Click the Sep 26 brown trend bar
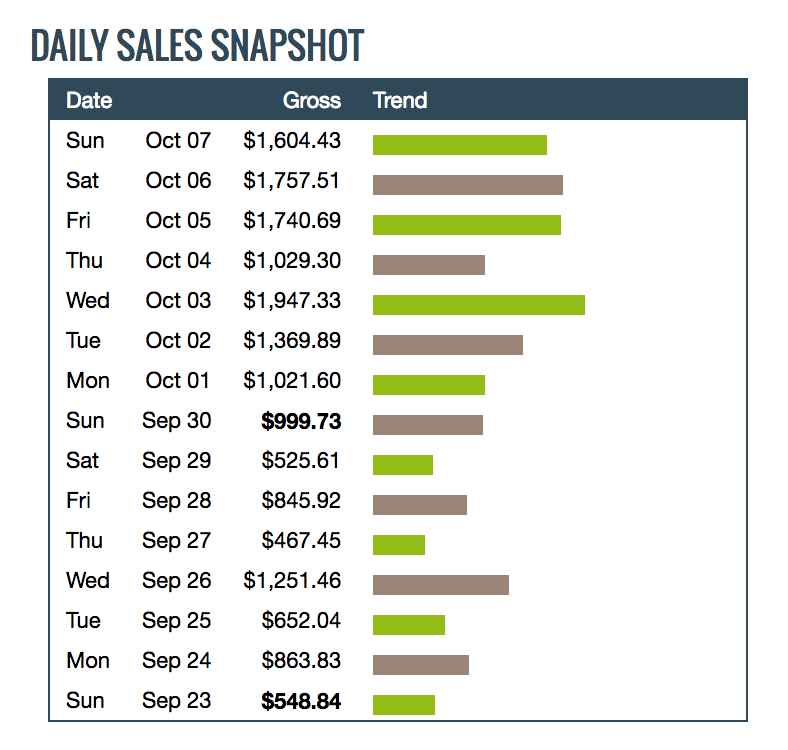 point(440,584)
